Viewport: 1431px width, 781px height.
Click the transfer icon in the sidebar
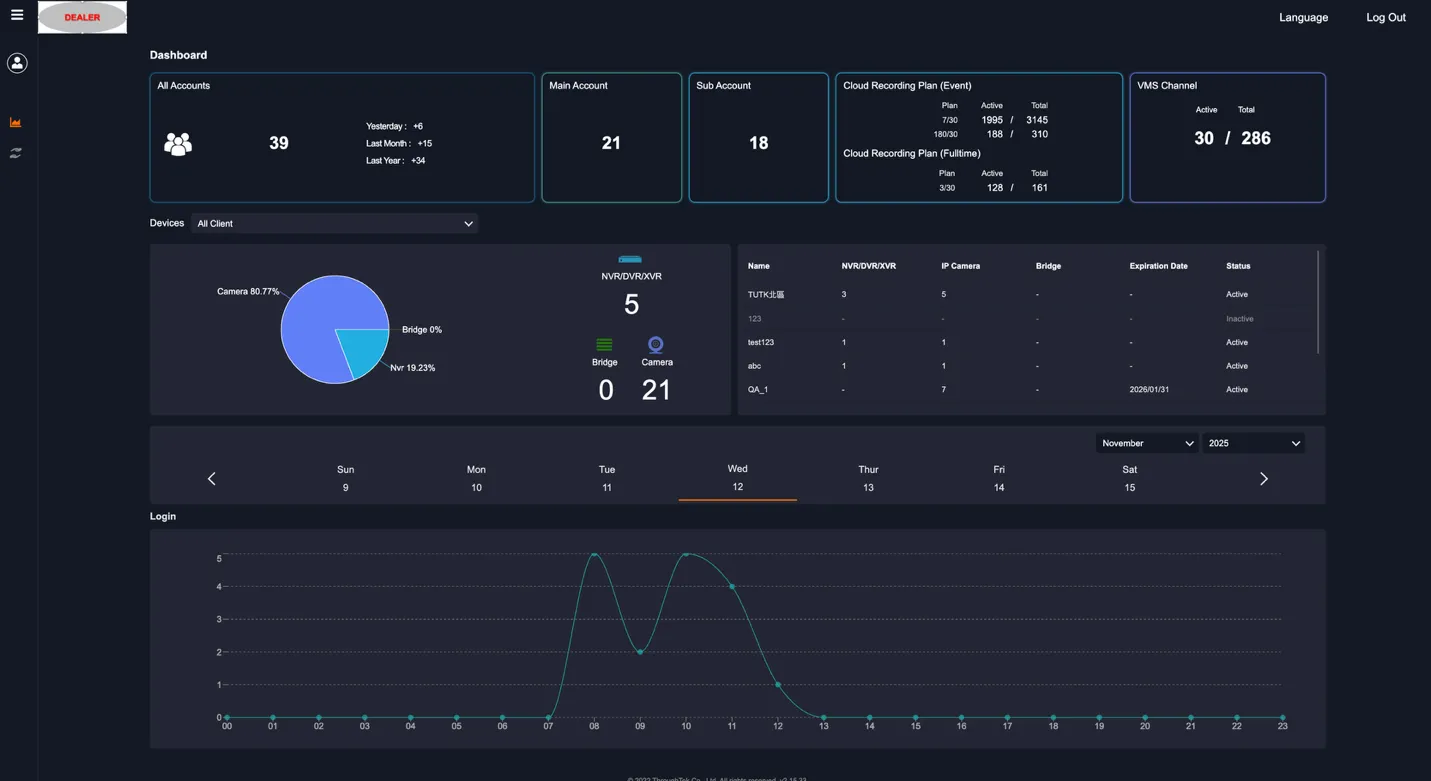pos(15,153)
